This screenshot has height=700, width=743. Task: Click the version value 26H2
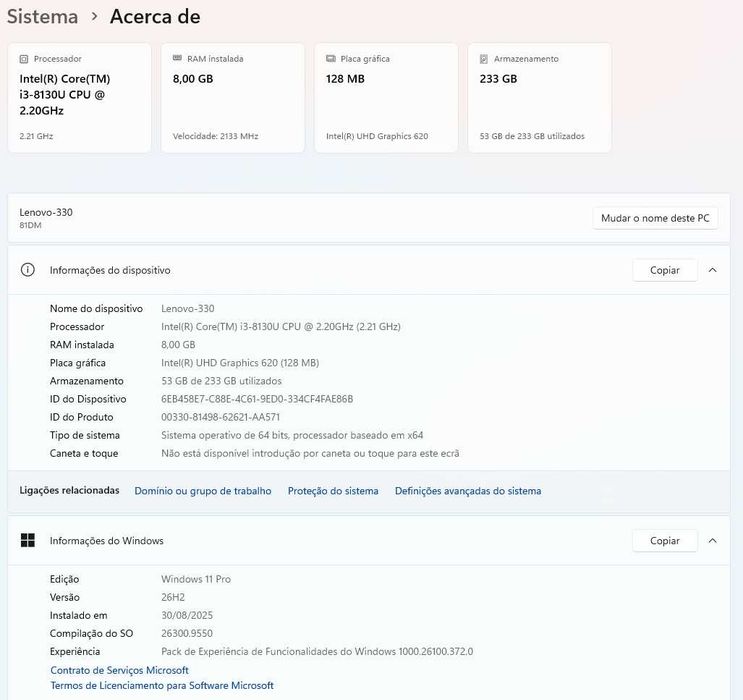pyautogui.click(x=173, y=597)
